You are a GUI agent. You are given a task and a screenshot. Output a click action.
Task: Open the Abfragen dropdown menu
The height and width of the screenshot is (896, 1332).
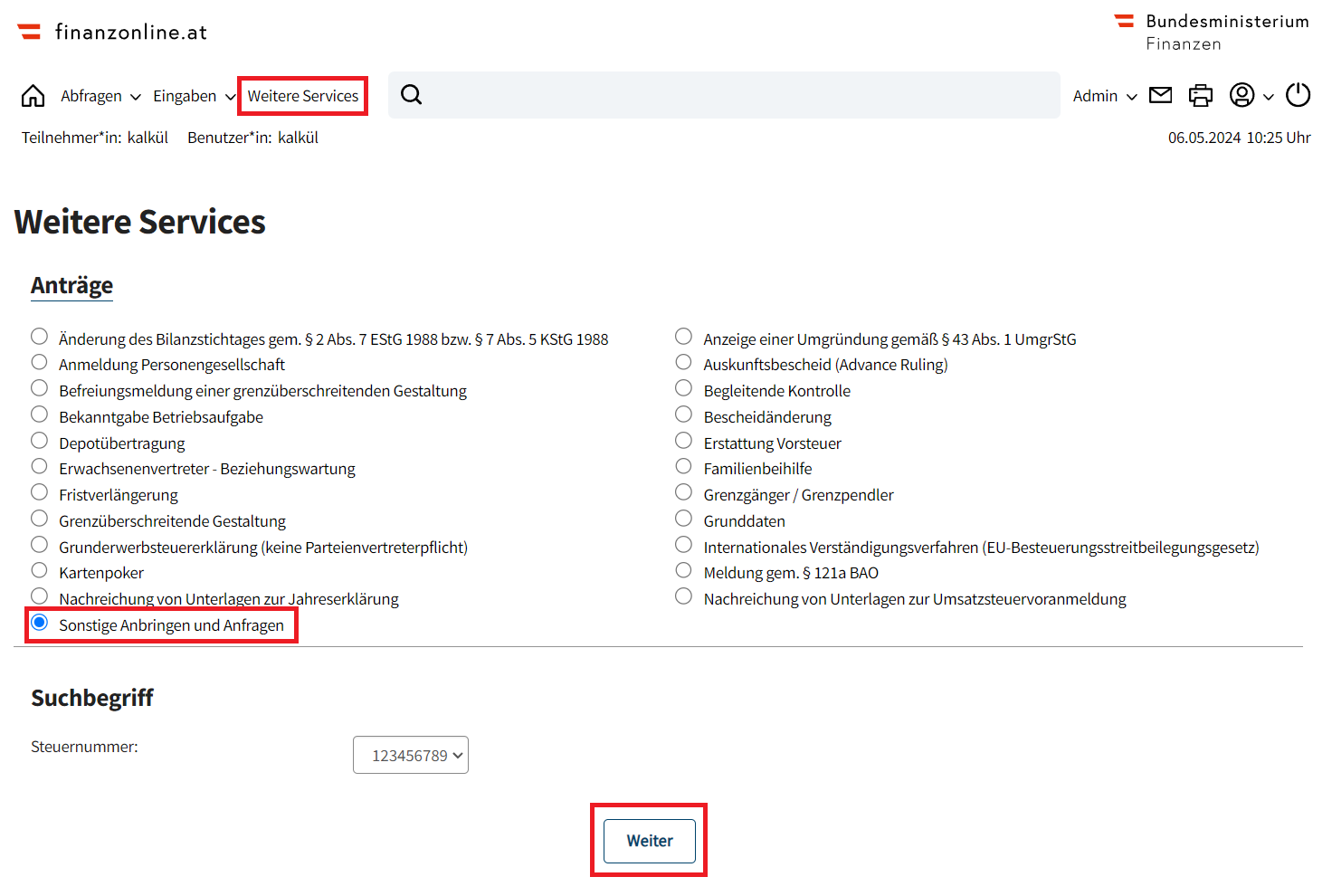100,95
